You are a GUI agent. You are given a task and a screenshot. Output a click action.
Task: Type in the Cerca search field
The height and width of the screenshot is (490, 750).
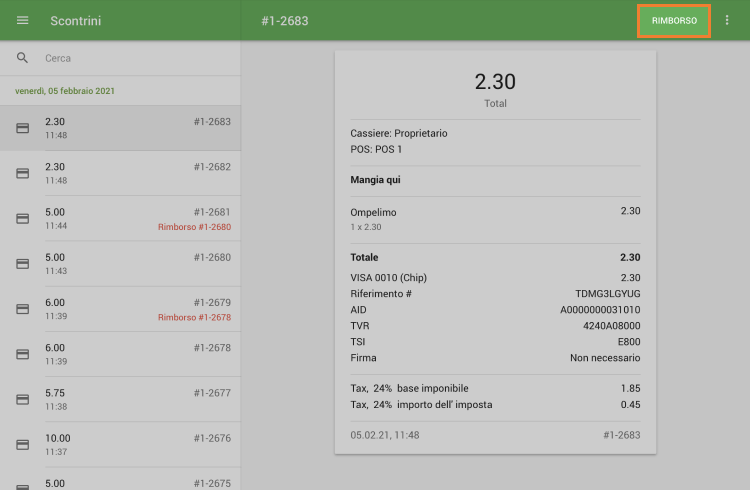point(130,58)
